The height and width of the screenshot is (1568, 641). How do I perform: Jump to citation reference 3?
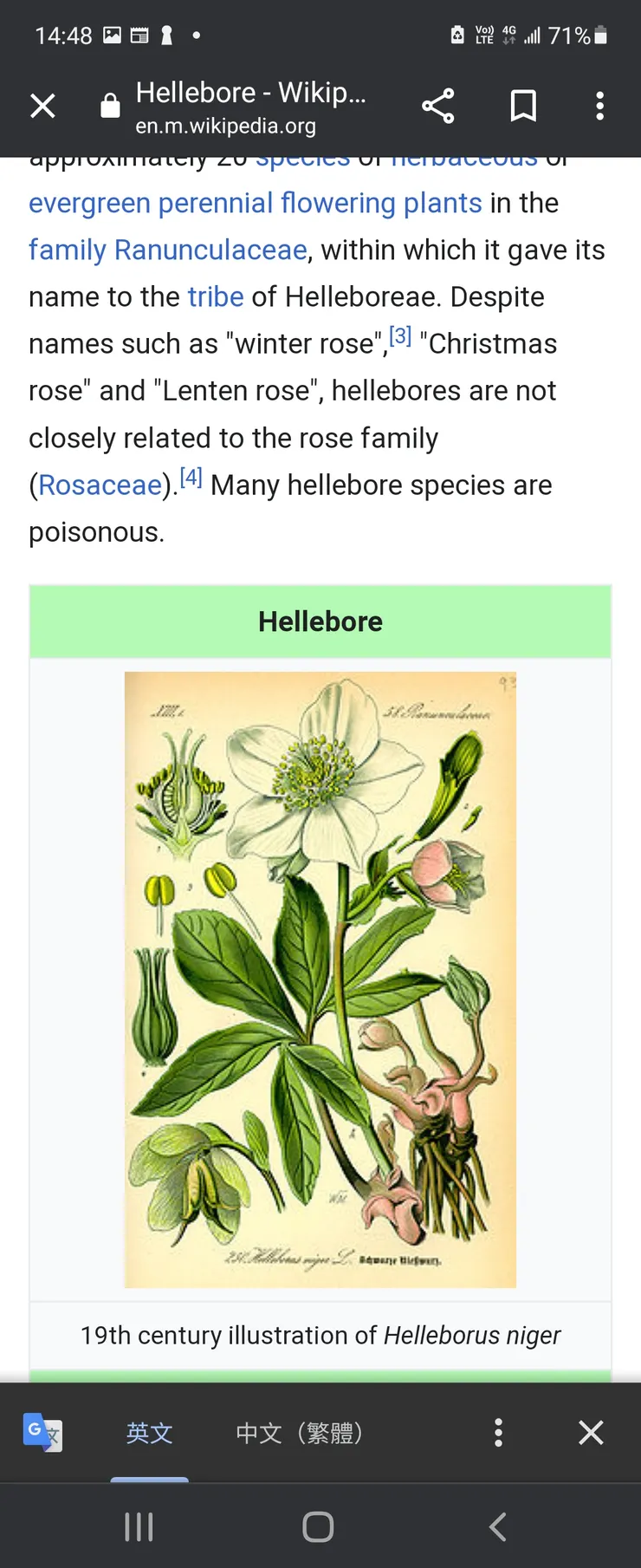click(x=400, y=335)
